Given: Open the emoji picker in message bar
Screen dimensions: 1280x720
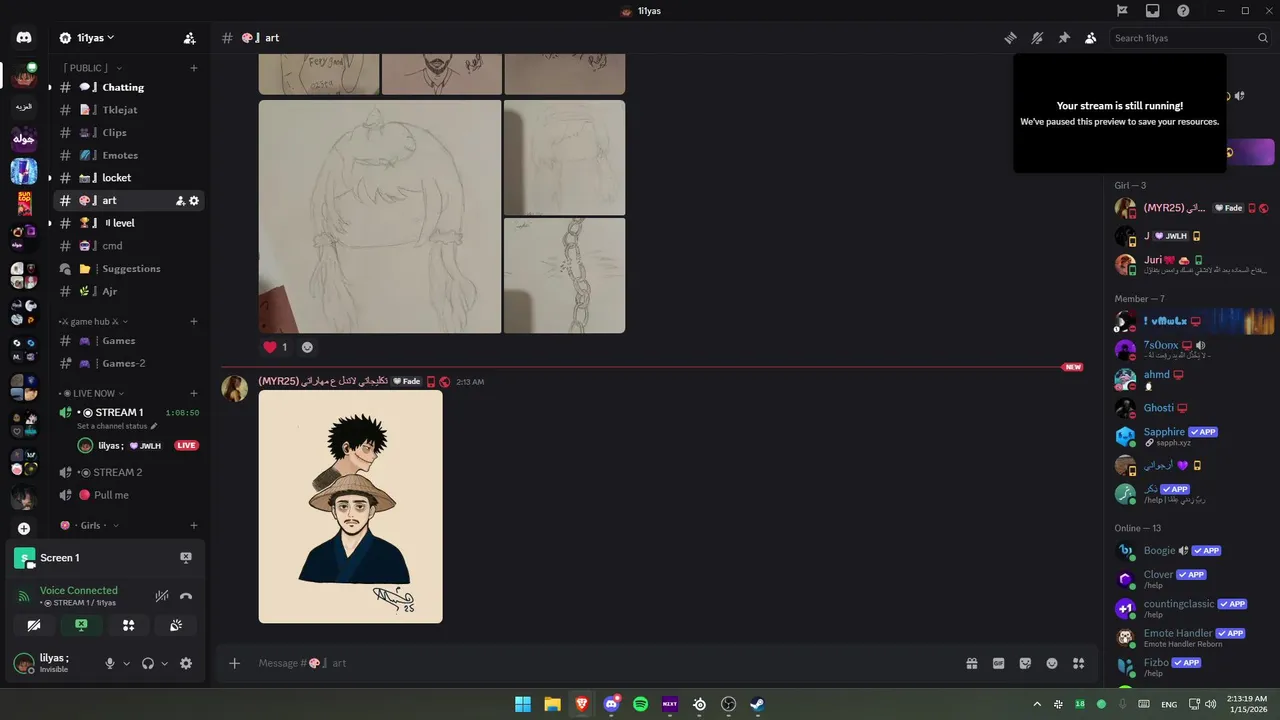Looking at the screenshot, I should tap(1052, 663).
